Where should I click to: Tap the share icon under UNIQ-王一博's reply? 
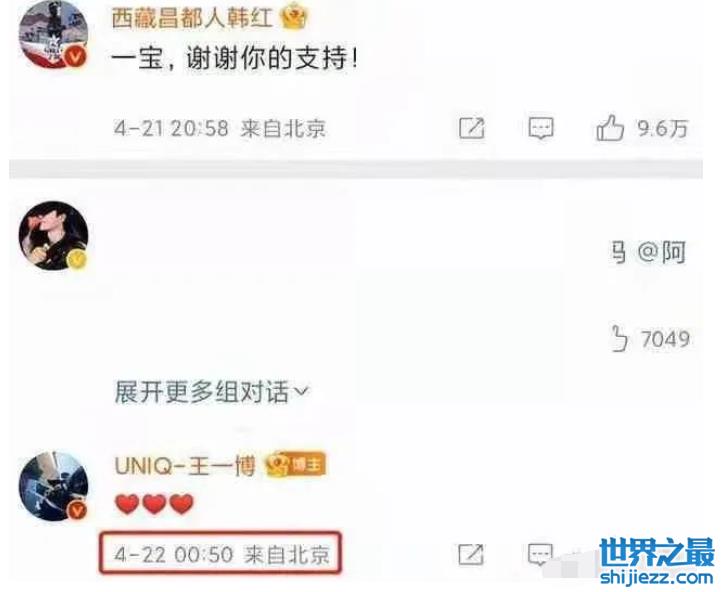[471, 554]
